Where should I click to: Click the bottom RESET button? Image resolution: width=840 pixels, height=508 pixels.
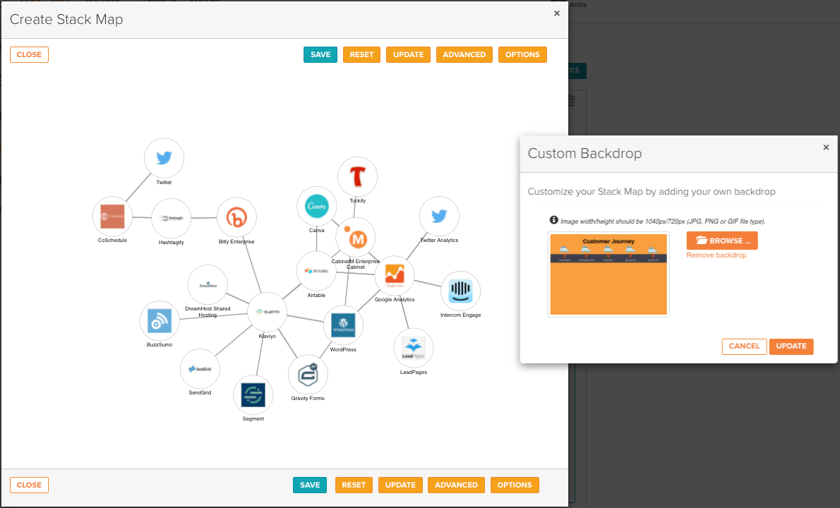(x=354, y=485)
